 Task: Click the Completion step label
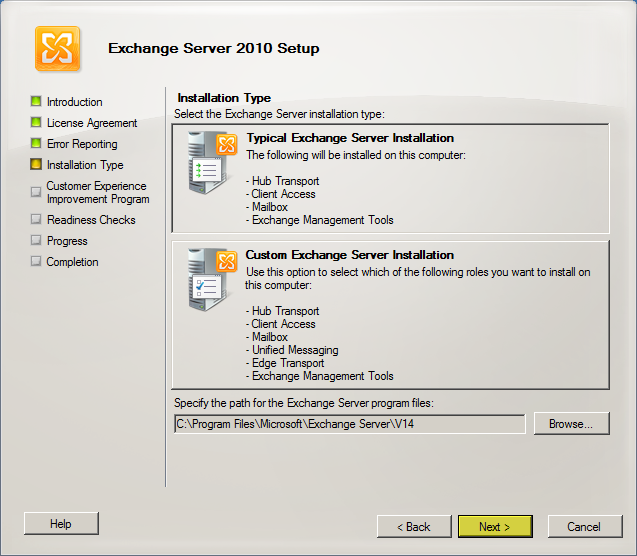pos(72,262)
